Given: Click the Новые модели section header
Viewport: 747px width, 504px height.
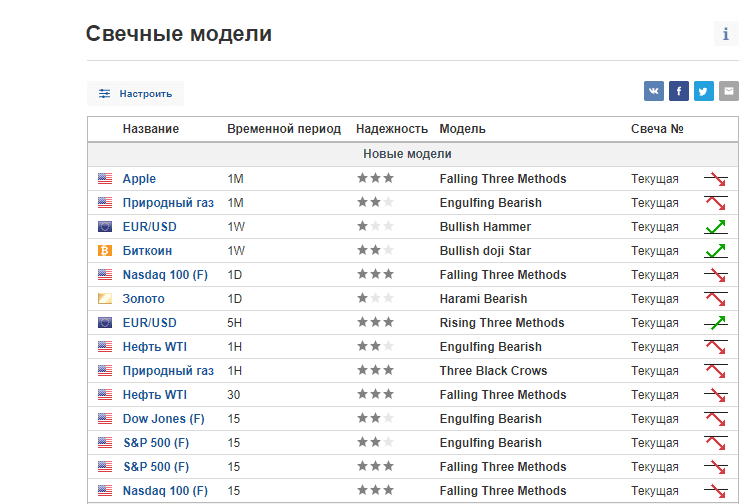Looking at the screenshot, I should pos(407,154).
